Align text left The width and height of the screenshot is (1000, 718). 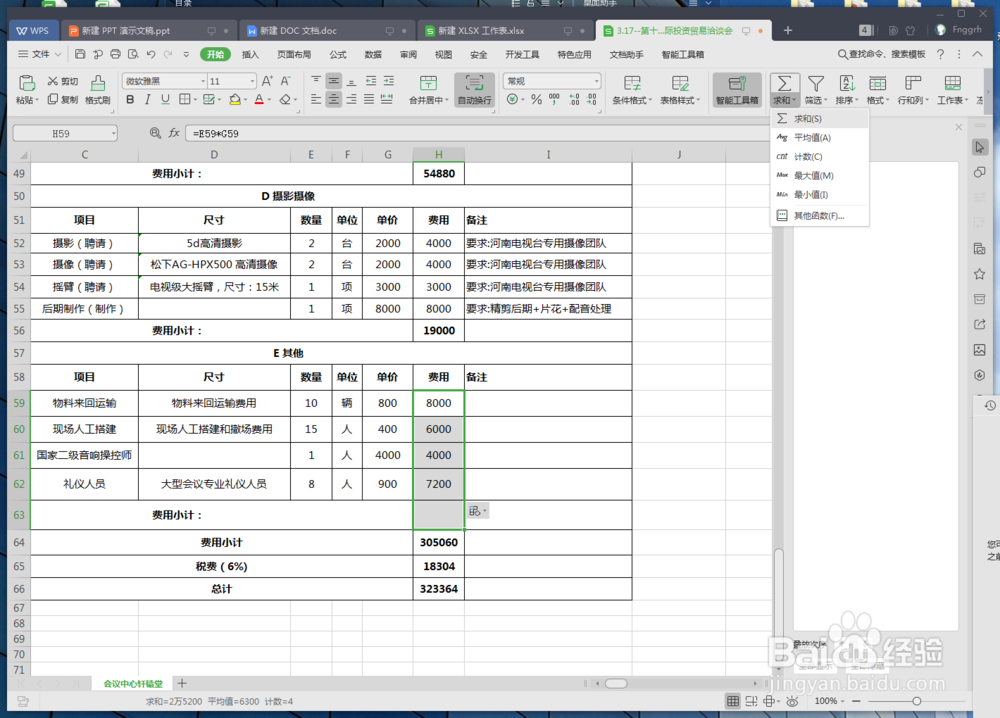pyautogui.click(x=316, y=99)
